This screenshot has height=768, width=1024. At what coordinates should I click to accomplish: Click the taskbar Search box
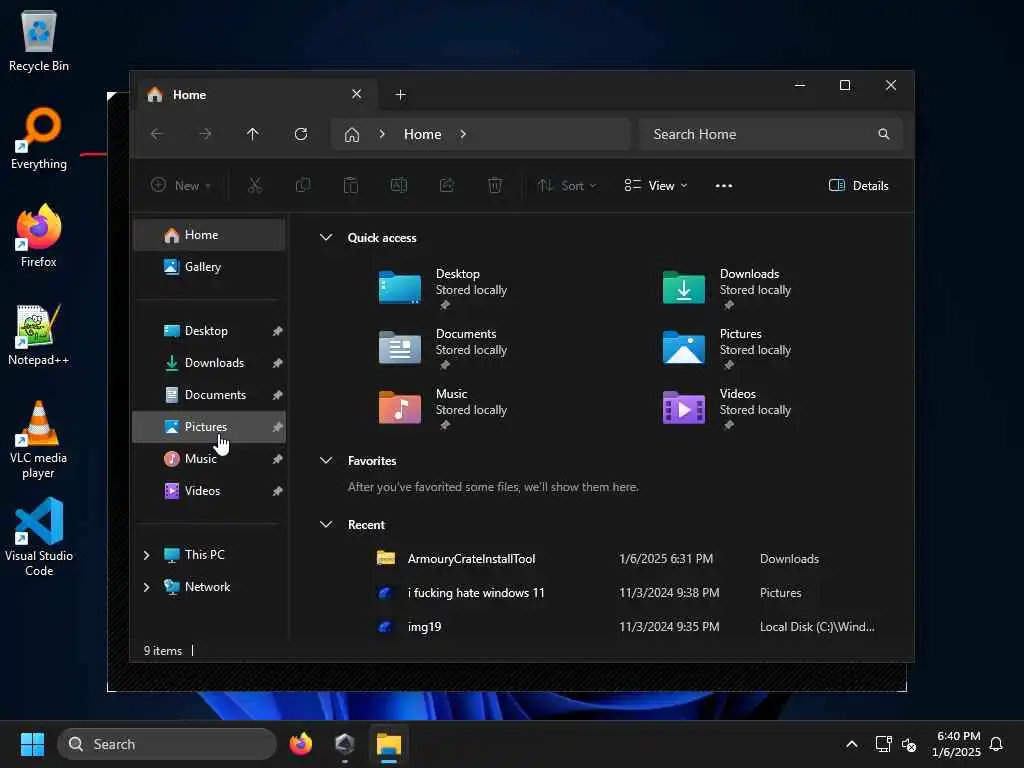[167, 744]
